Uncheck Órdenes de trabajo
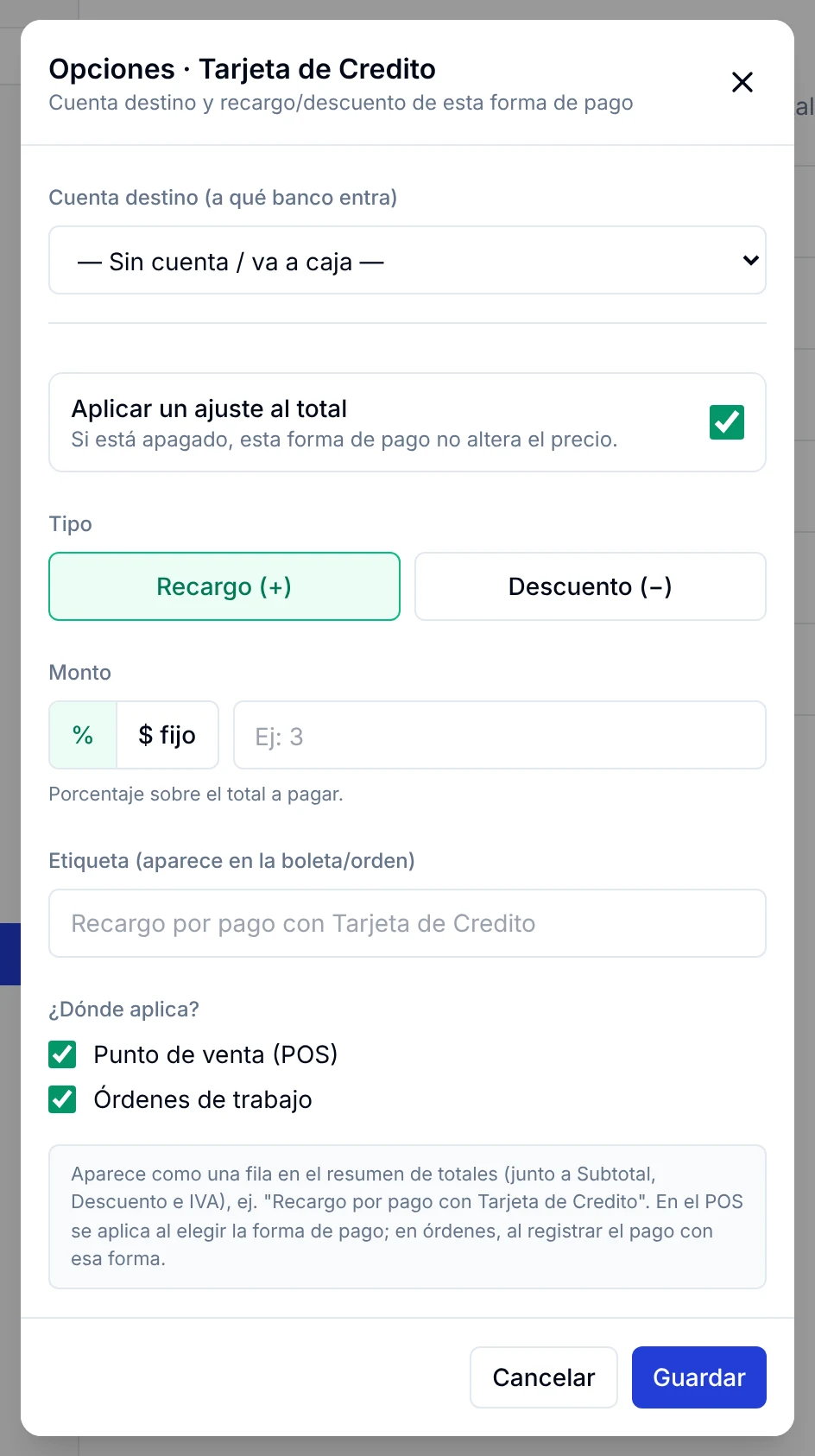 click(x=62, y=1099)
